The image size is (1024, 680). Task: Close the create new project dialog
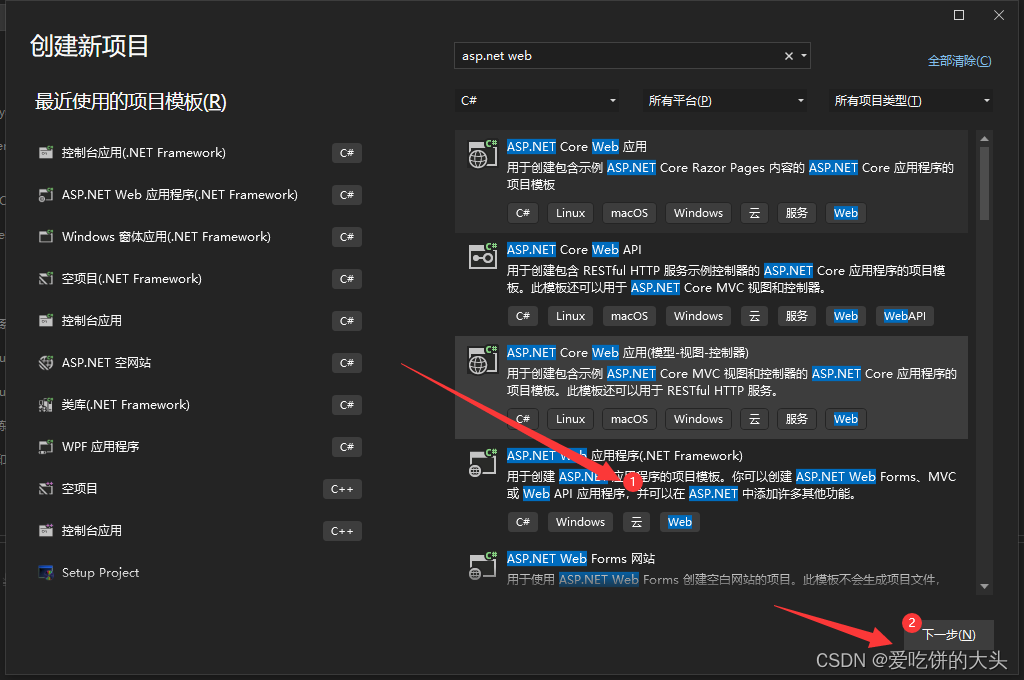click(x=999, y=15)
